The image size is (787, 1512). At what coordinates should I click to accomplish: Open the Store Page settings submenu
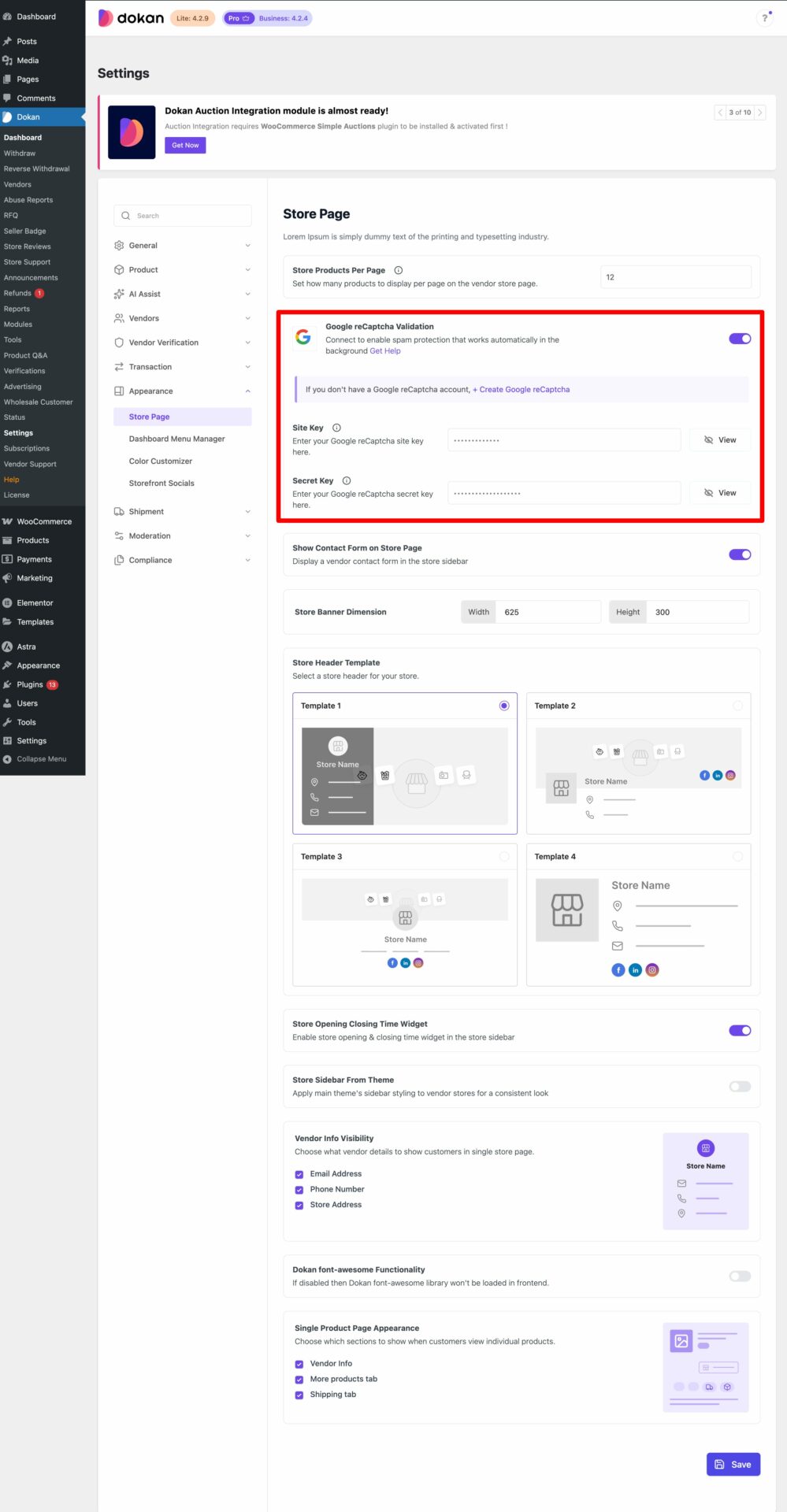(183, 417)
